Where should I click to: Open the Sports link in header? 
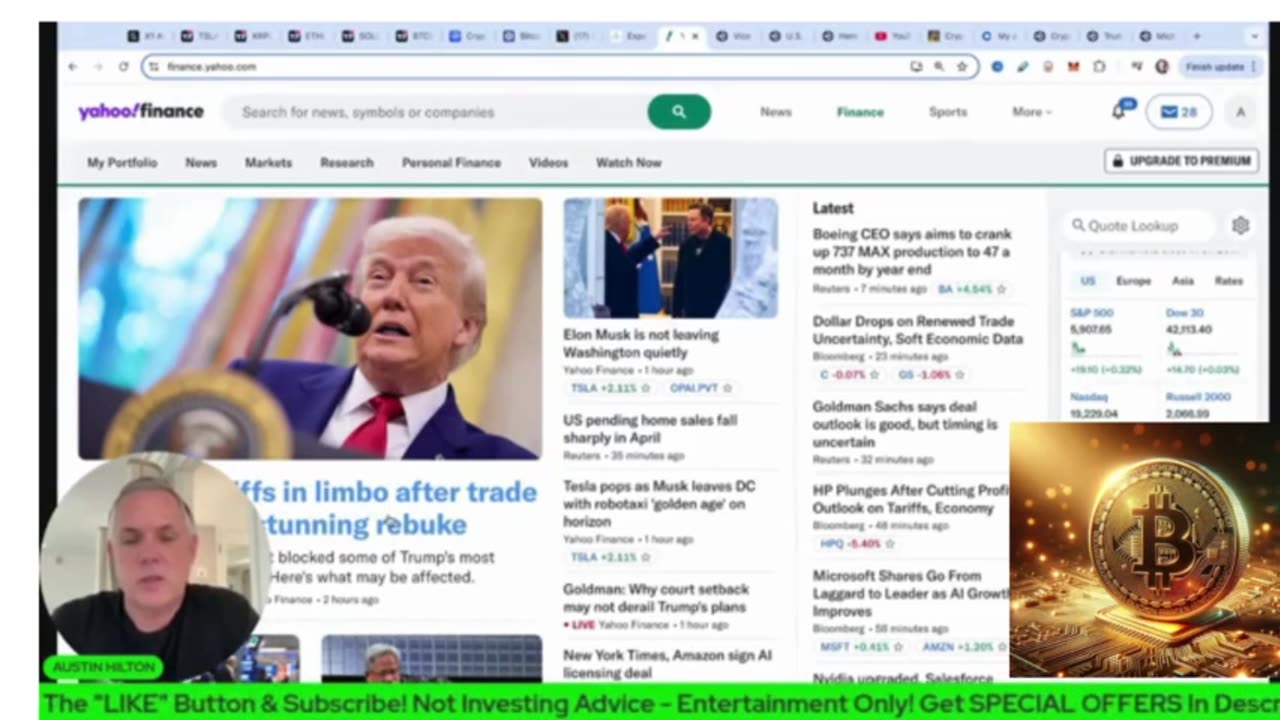click(x=947, y=112)
